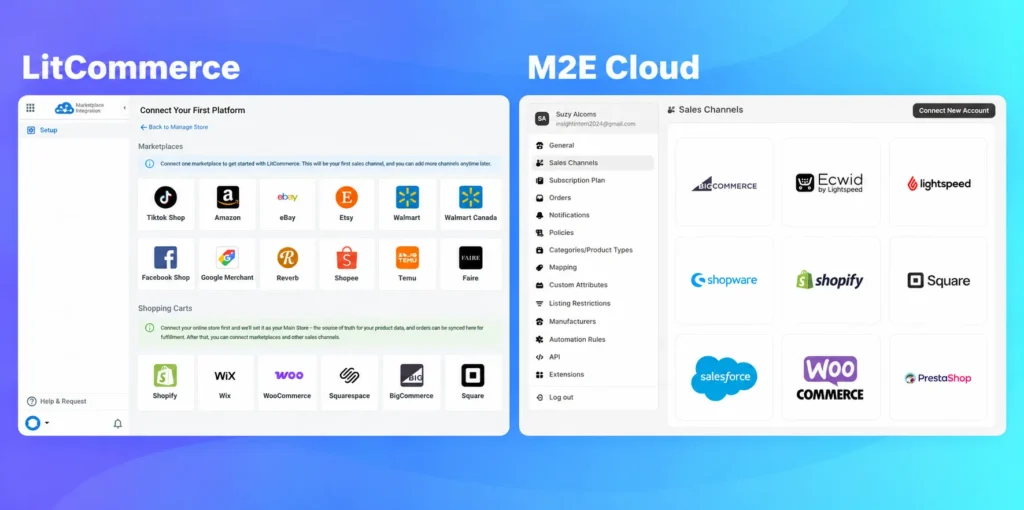The width and height of the screenshot is (1024, 510).
Task: Pick the Square cart tile in LitCommerce
Action: tap(473, 382)
